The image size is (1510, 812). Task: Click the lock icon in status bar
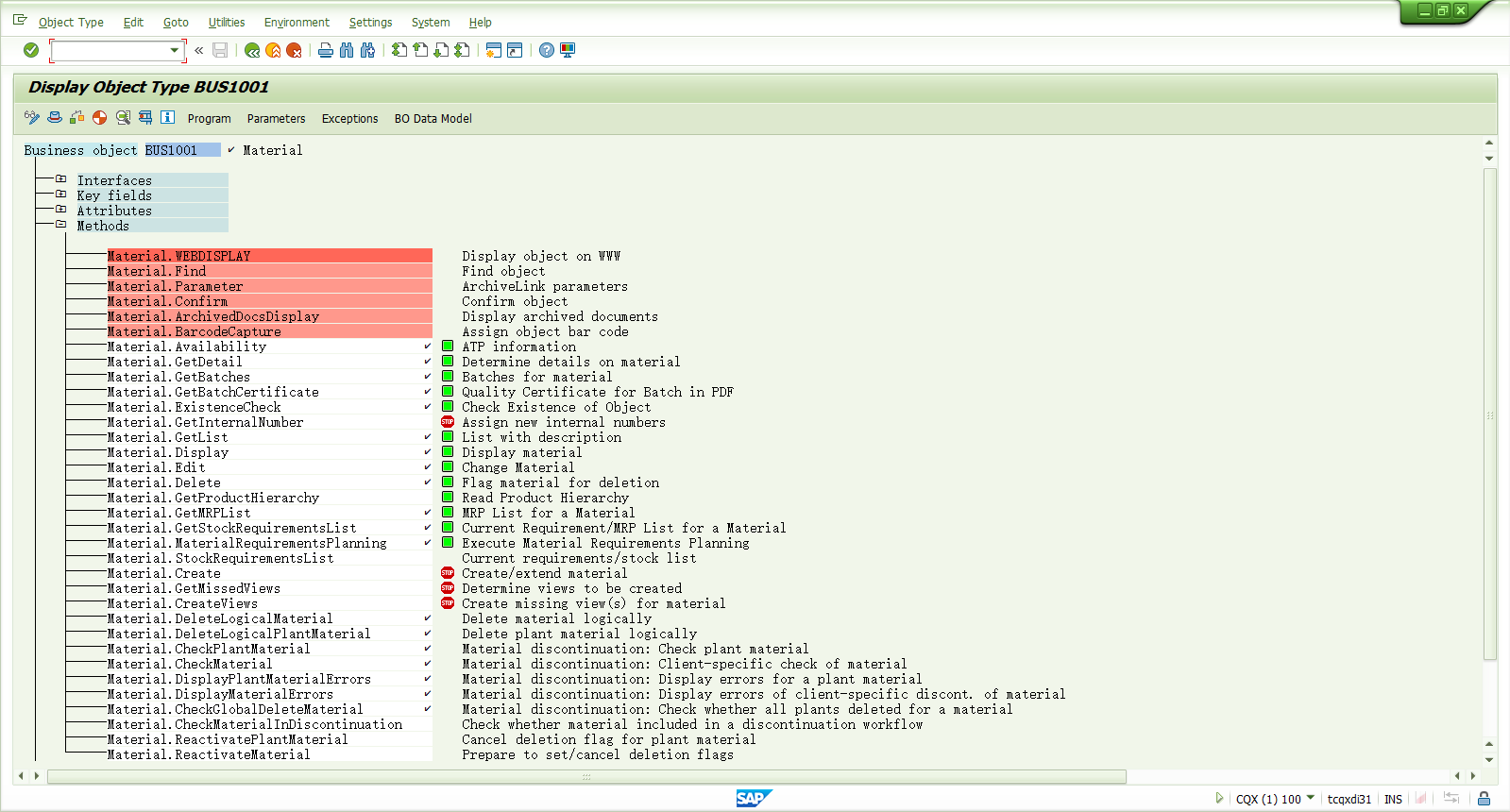click(x=1484, y=799)
